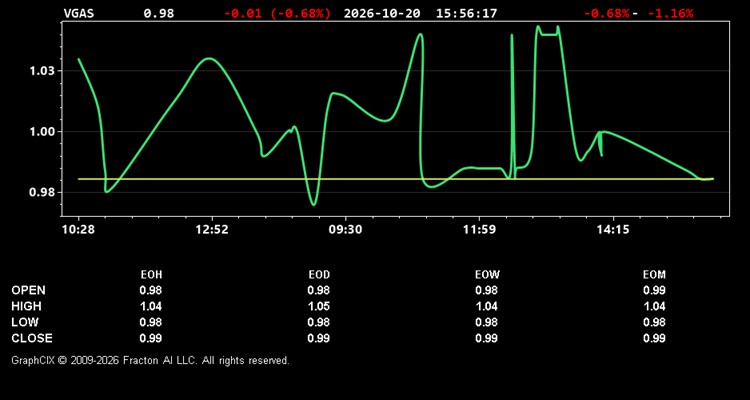Select the EOW column header
Viewport: 750px width, 400px height.
coord(487,275)
